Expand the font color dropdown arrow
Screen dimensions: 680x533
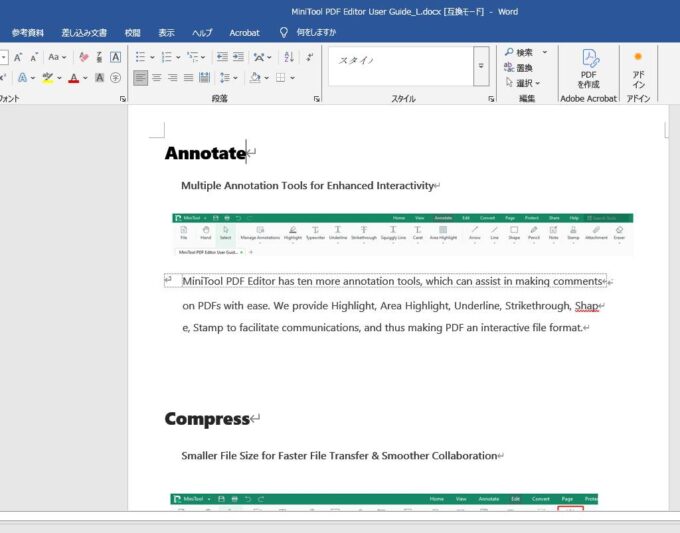(x=85, y=78)
